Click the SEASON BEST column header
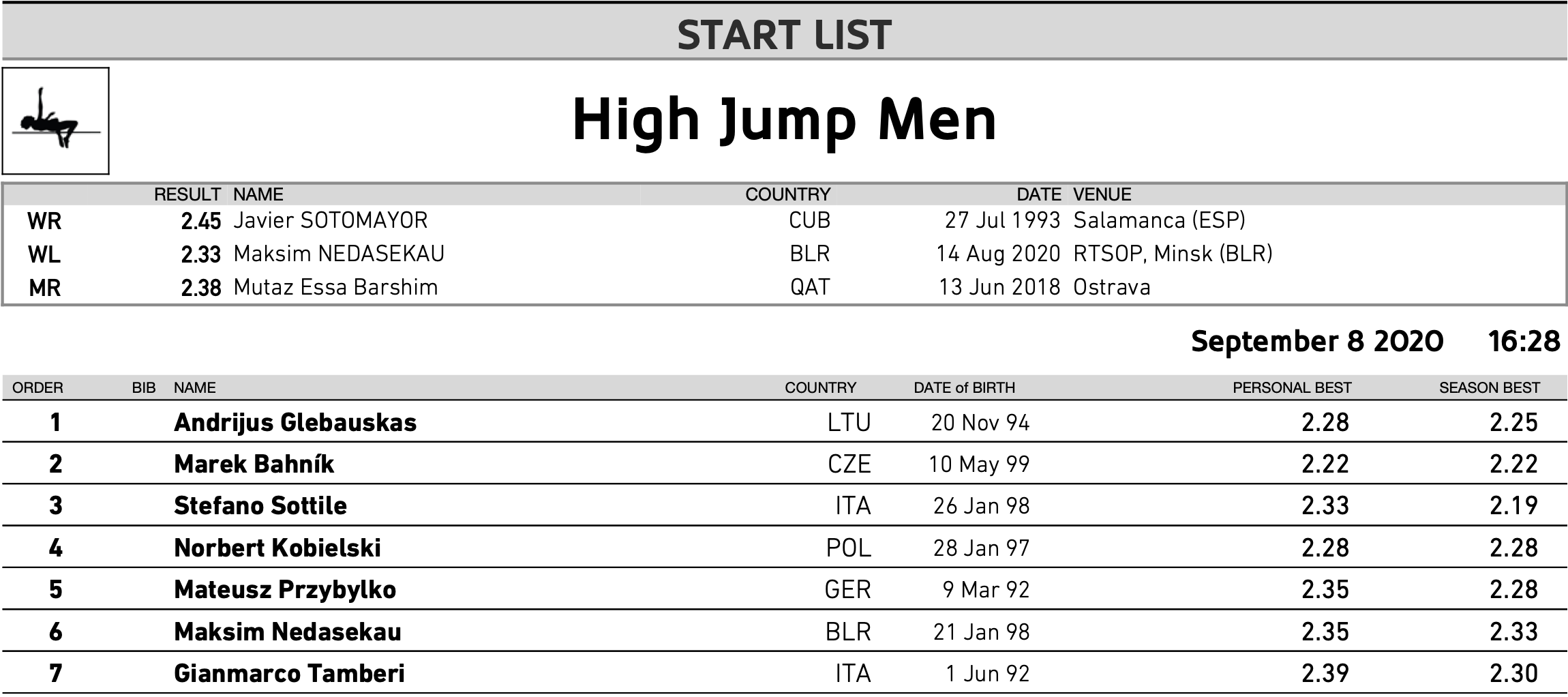 tap(1490, 388)
